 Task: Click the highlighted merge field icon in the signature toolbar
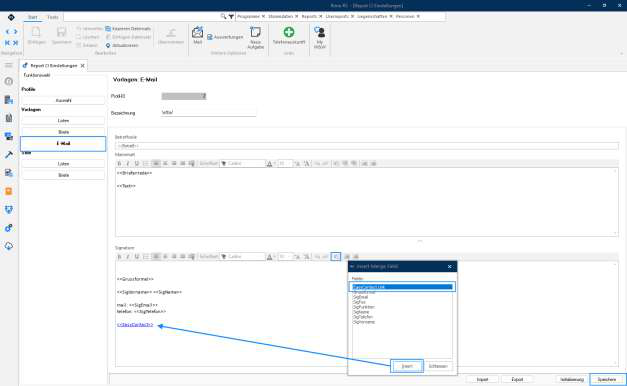(x=336, y=256)
